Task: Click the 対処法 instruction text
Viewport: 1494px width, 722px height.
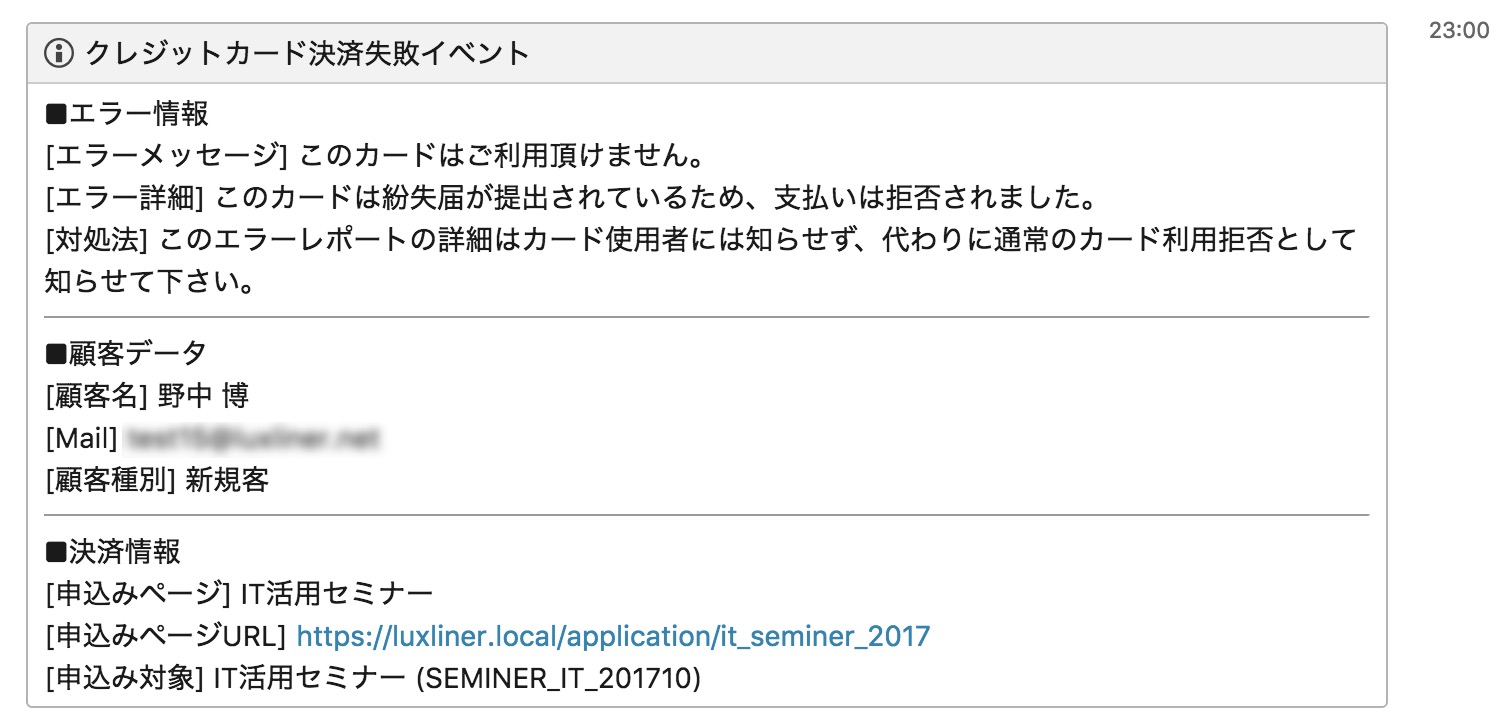Action: coord(700,241)
